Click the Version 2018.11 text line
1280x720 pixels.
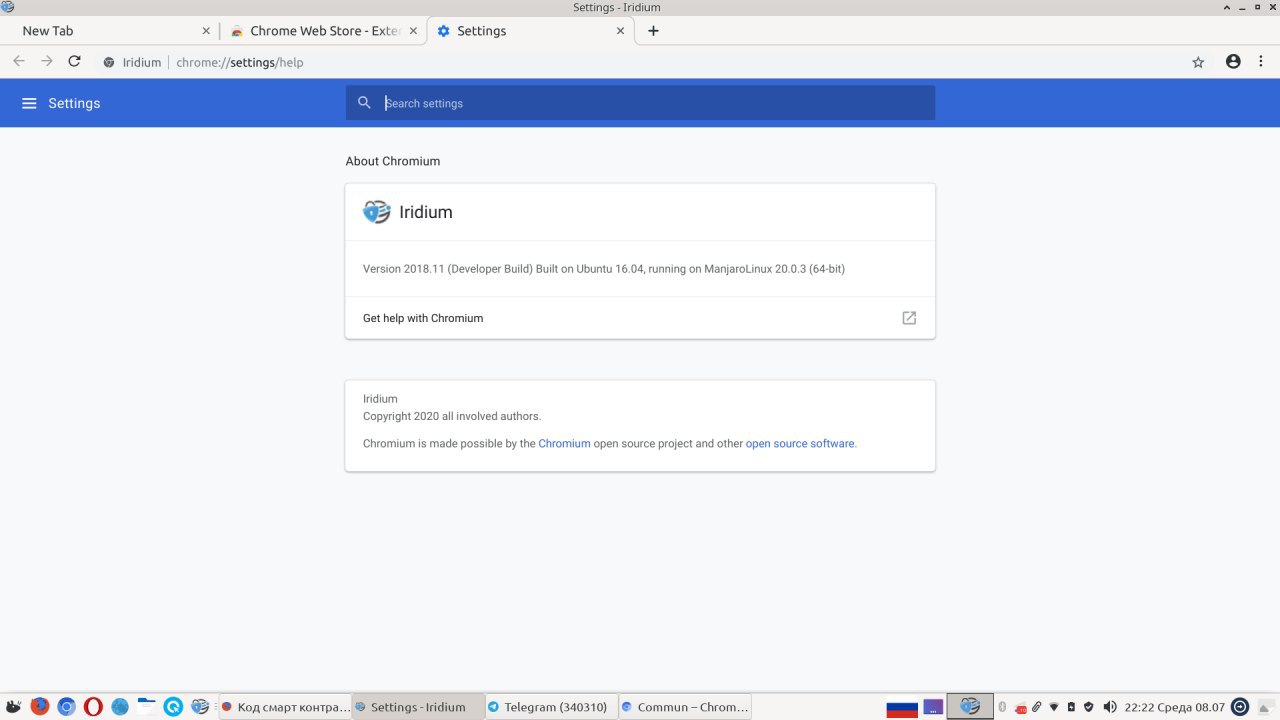(x=604, y=268)
